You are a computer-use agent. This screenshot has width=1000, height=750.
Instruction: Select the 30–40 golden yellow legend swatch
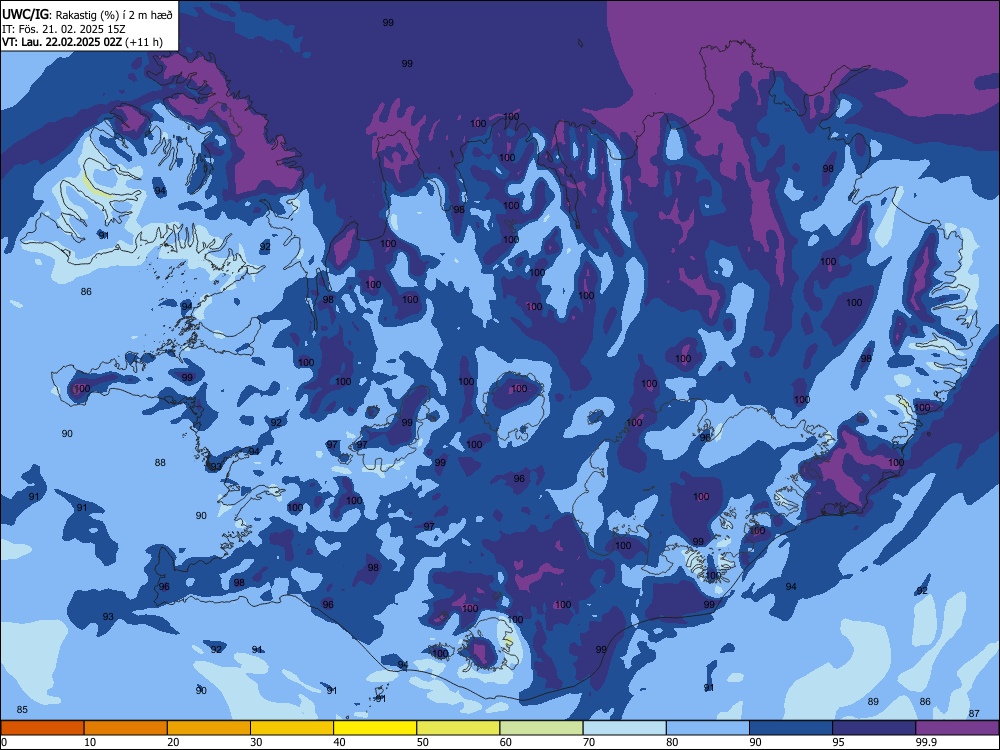(292, 728)
